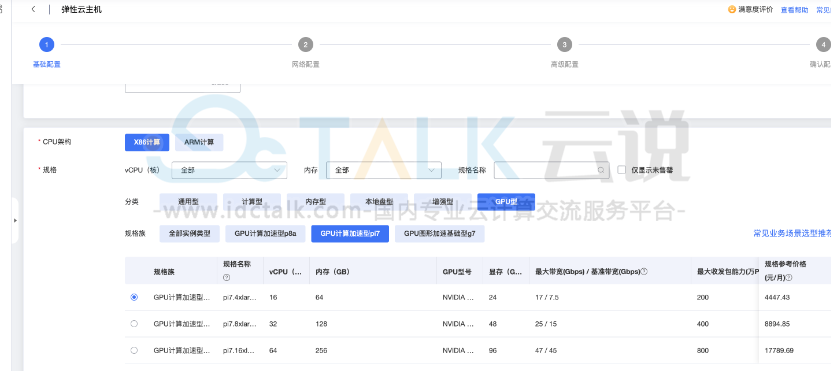Click price cell 8894.85
Screen dimensions: 831x371
coord(777,324)
